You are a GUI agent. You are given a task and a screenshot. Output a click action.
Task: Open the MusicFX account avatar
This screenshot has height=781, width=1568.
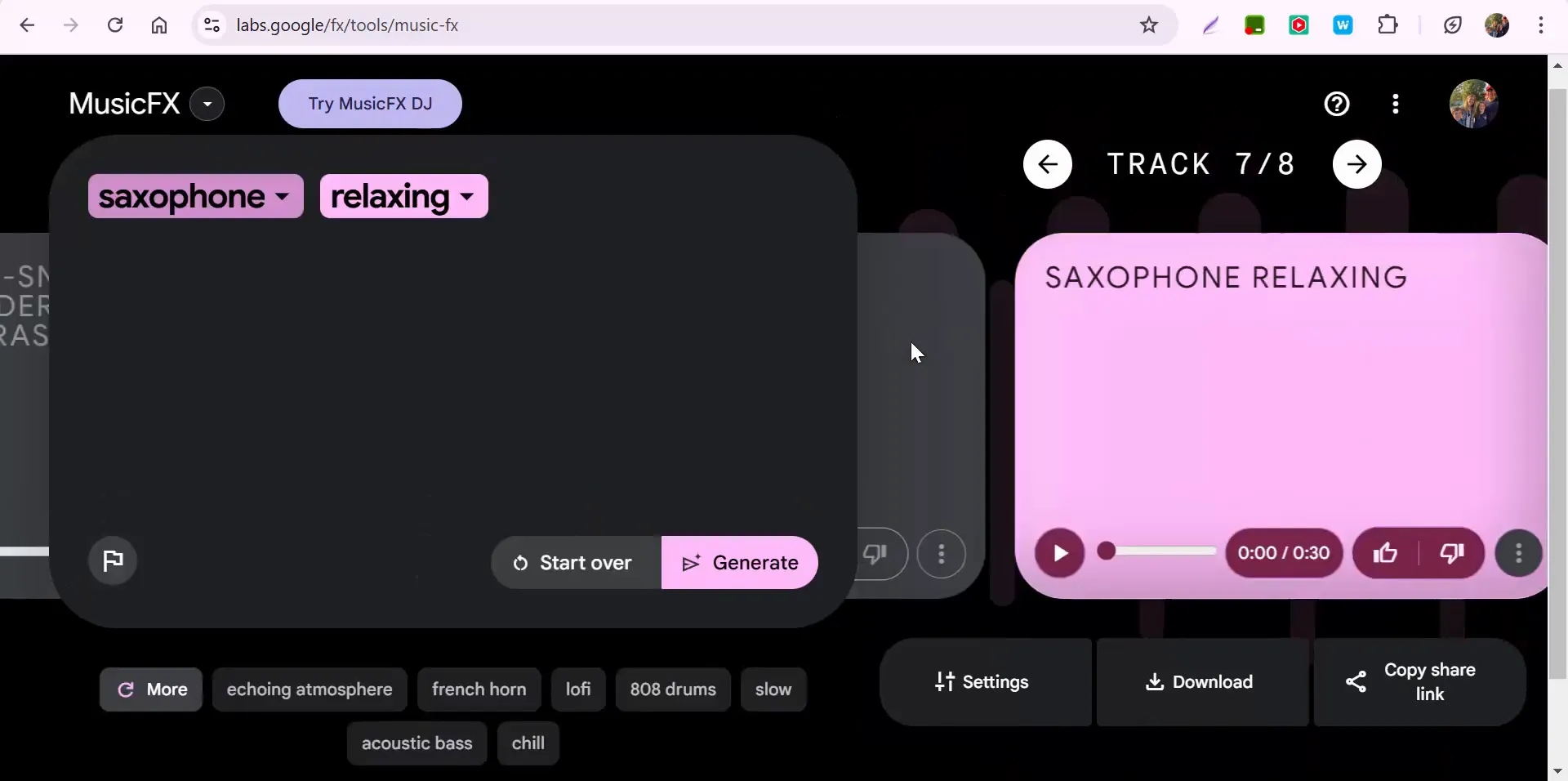pos(1474,104)
